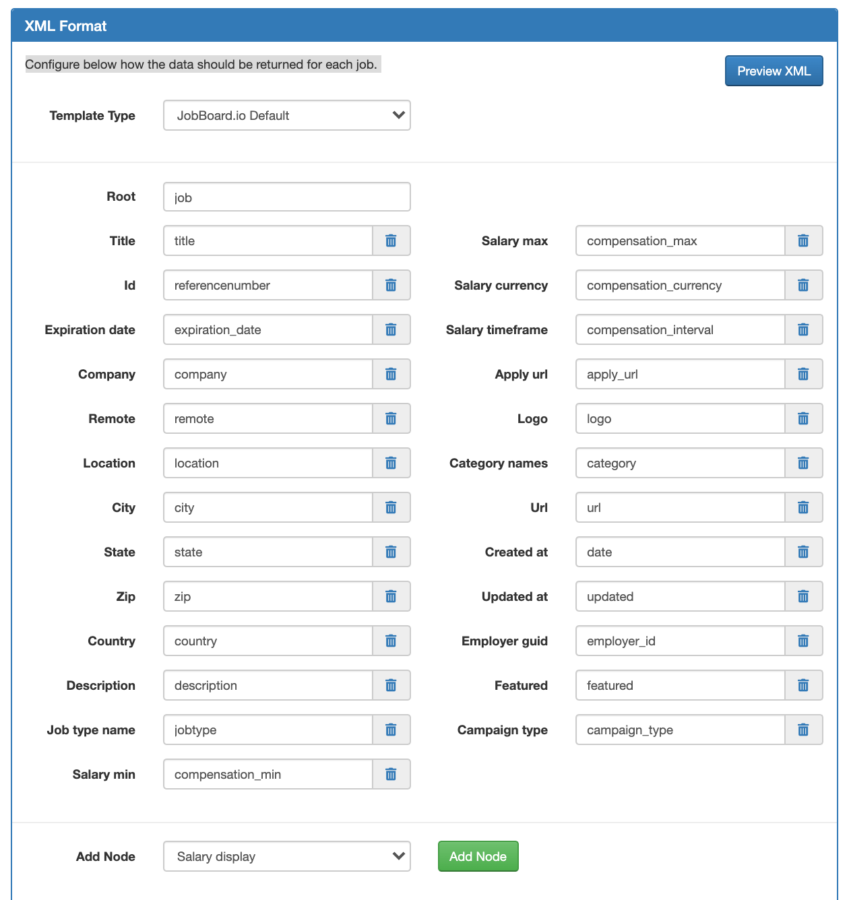The height and width of the screenshot is (900, 849).
Task: Remove the Apply url node
Action: tap(803, 374)
